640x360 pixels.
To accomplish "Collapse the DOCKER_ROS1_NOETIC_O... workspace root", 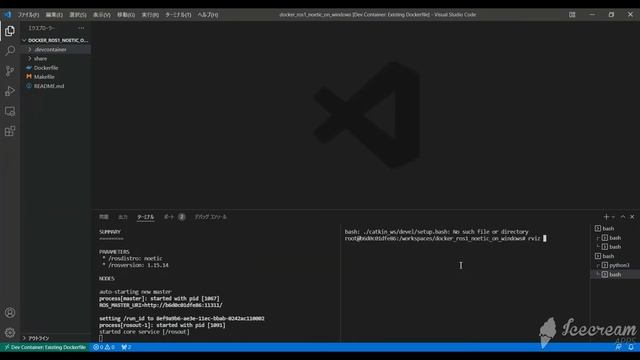I will pyautogui.click(x=56, y=40).
